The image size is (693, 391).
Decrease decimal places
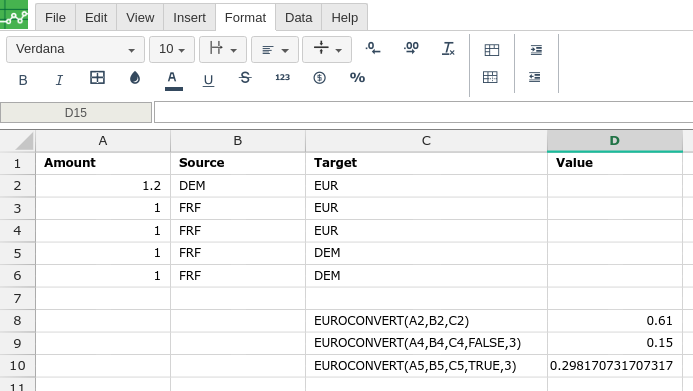coord(373,48)
